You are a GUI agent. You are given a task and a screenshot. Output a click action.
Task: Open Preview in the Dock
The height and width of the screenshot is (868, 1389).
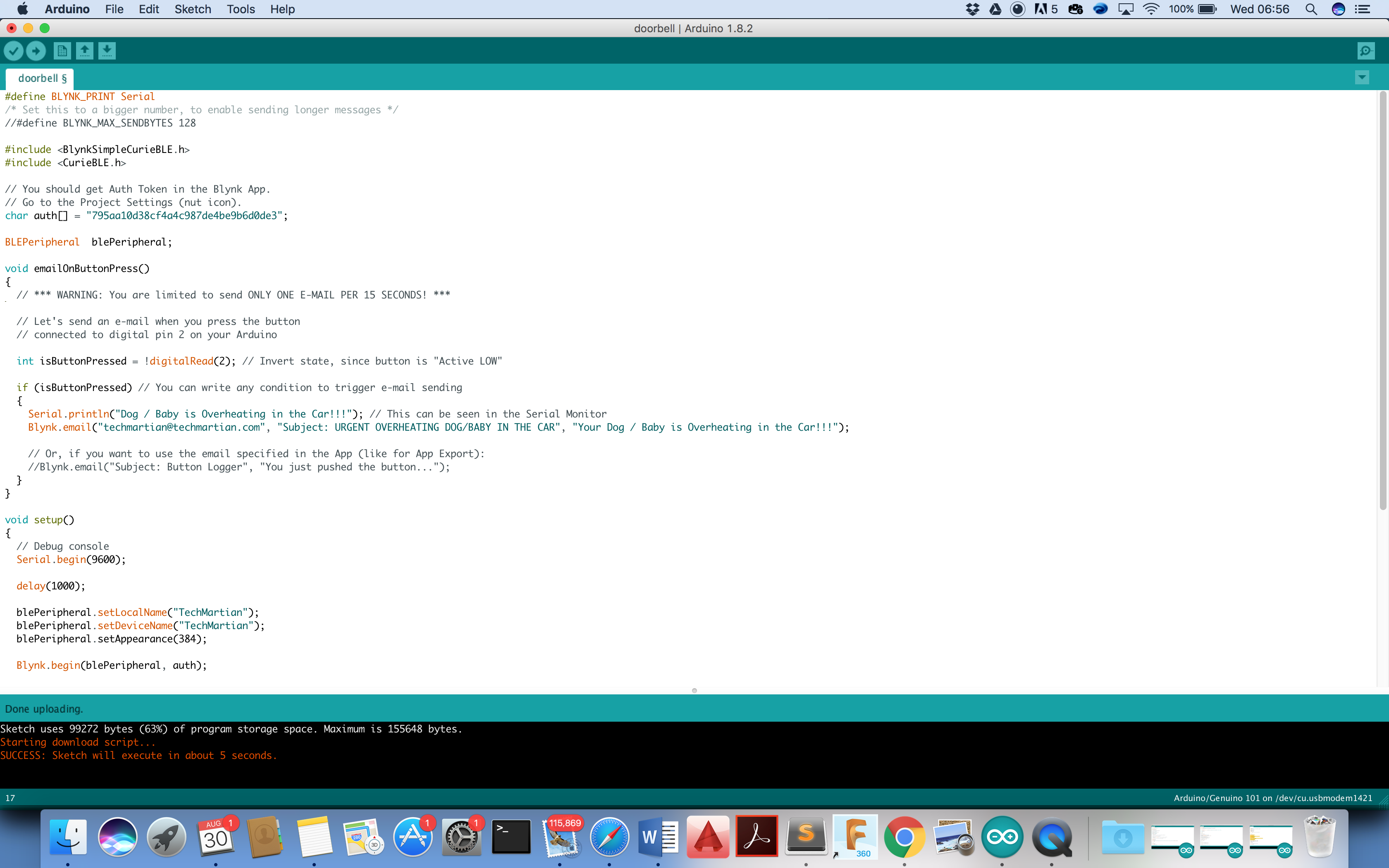click(x=953, y=837)
